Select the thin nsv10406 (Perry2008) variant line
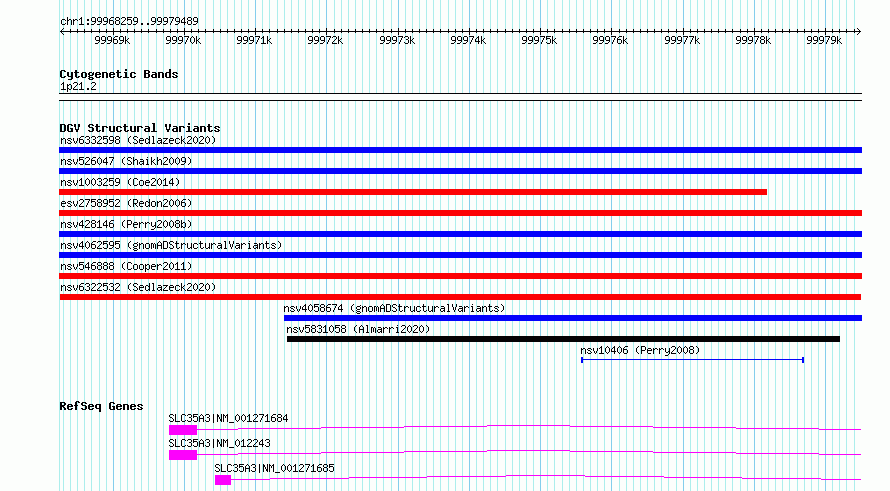Viewport: 890px width, 491px height. (692, 360)
